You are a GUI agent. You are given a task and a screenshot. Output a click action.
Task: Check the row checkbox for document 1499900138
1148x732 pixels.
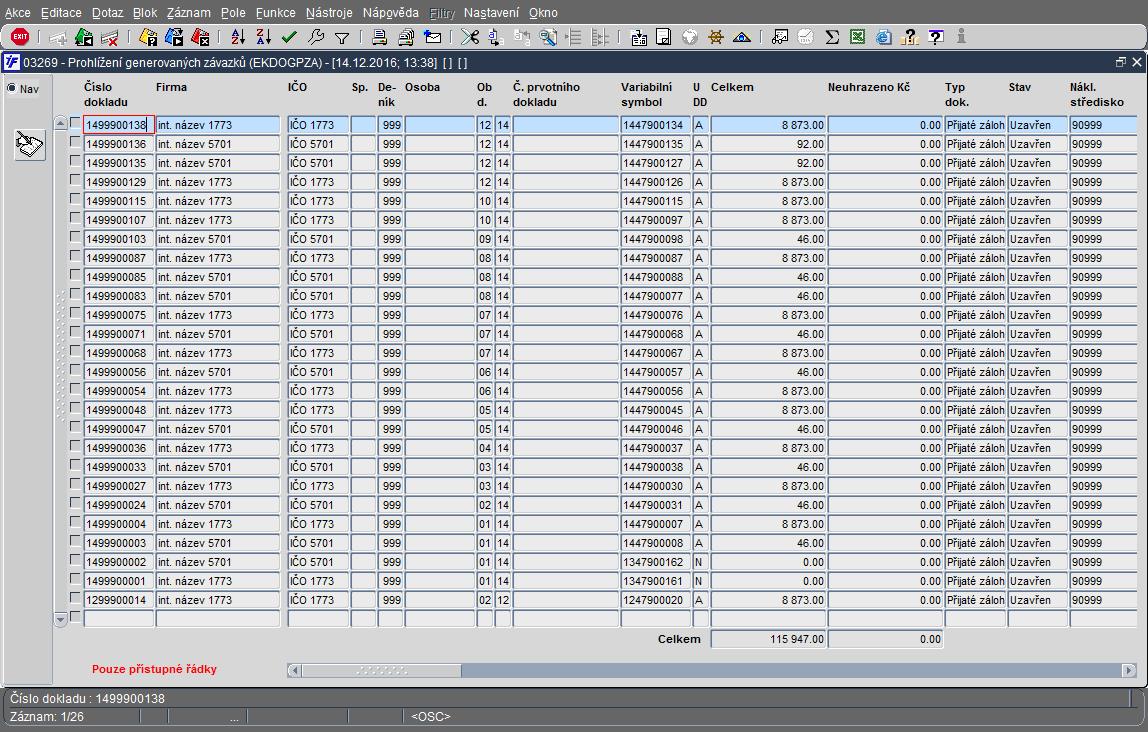point(75,123)
